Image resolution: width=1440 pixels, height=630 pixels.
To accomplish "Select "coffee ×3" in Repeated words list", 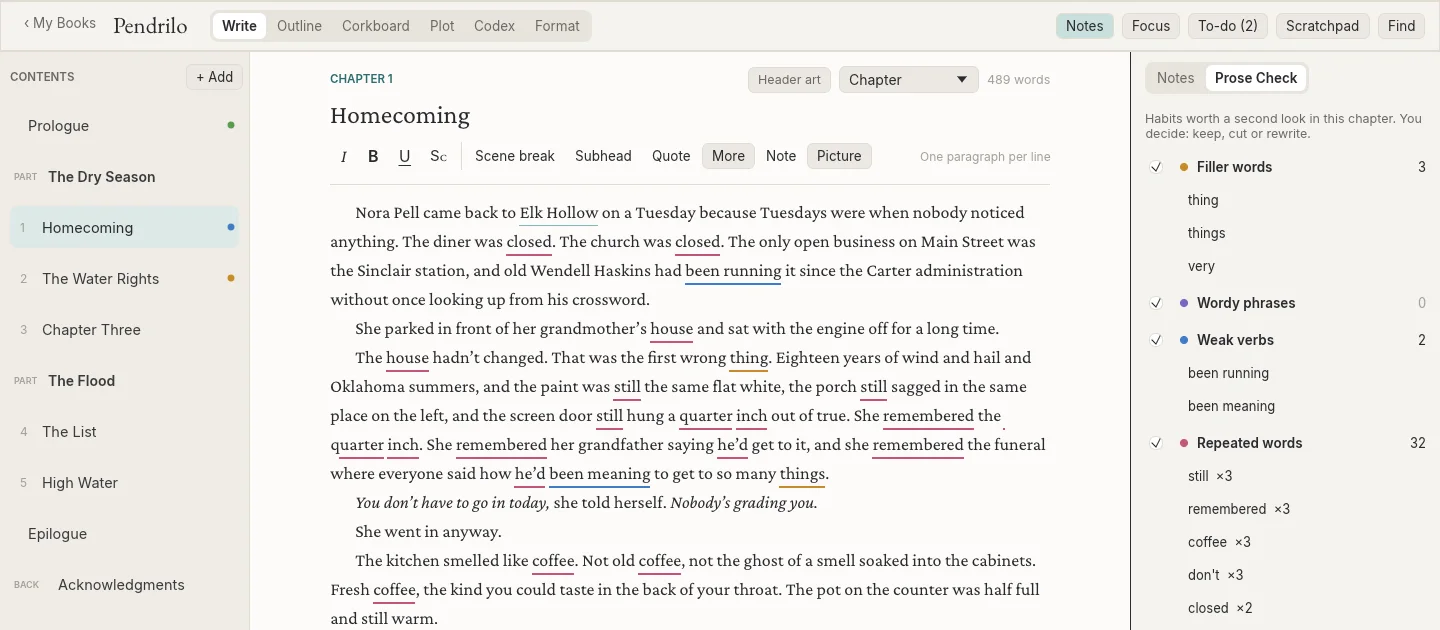I will point(1219,542).
